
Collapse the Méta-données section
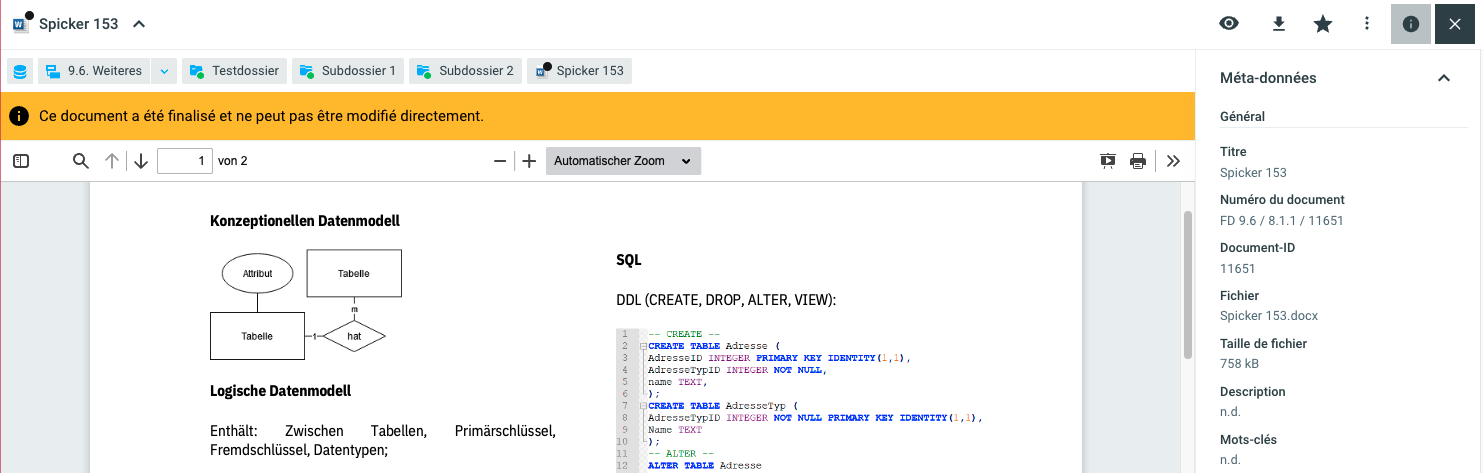click(1443, 78)
